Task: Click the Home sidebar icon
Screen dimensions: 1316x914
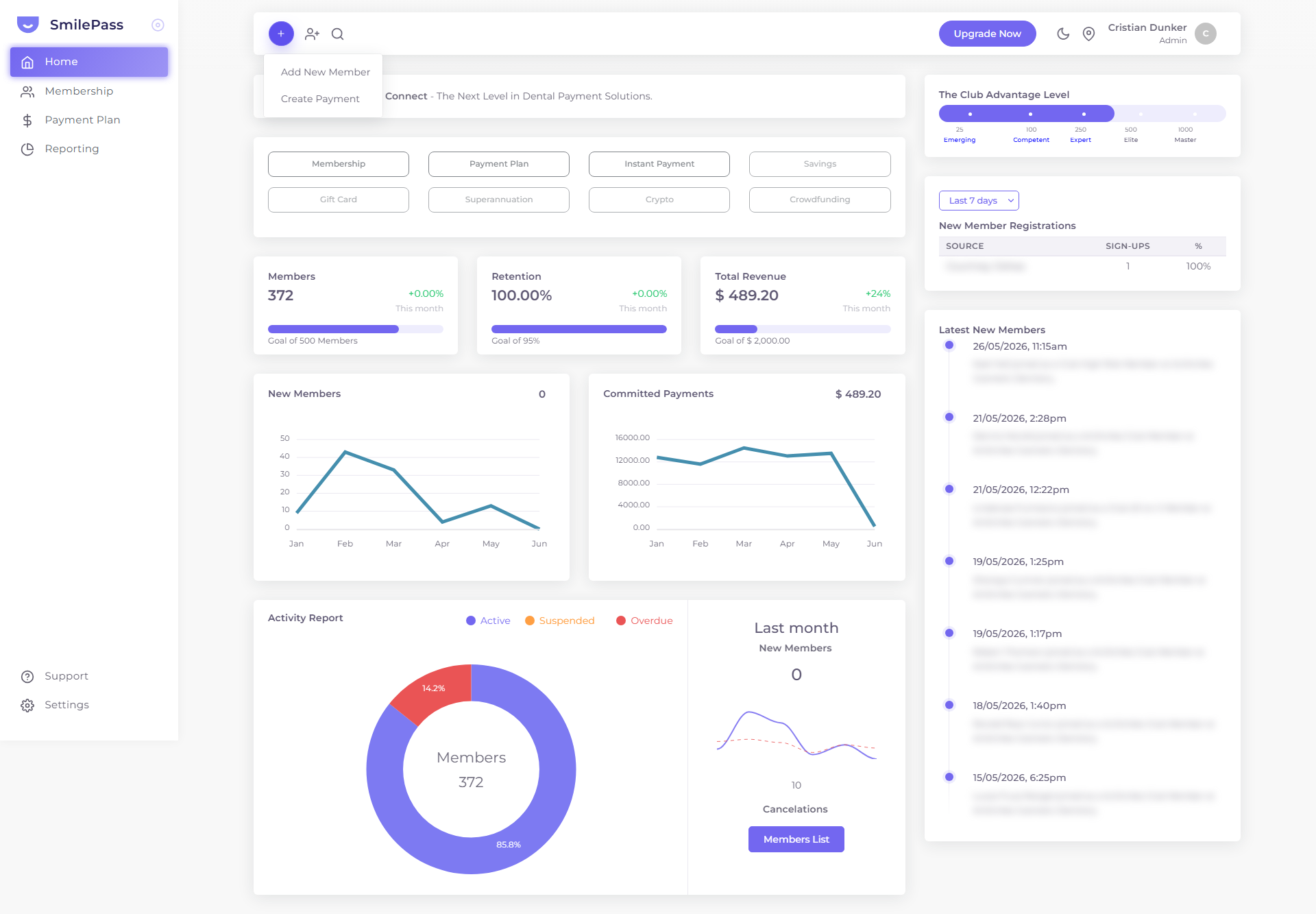Action: [27, 62]
